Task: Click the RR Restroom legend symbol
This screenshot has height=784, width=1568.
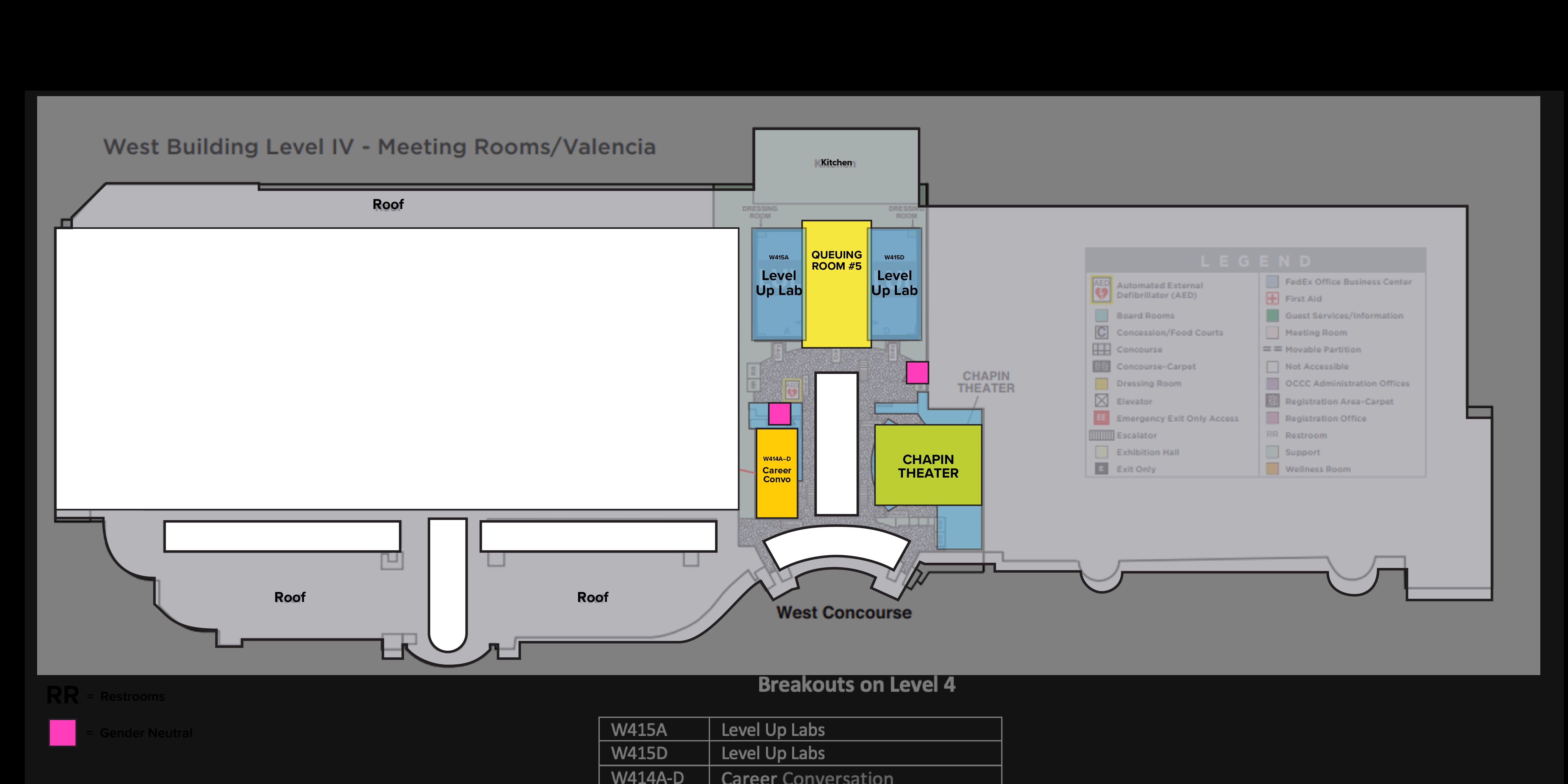Action: click(1272, 435)
